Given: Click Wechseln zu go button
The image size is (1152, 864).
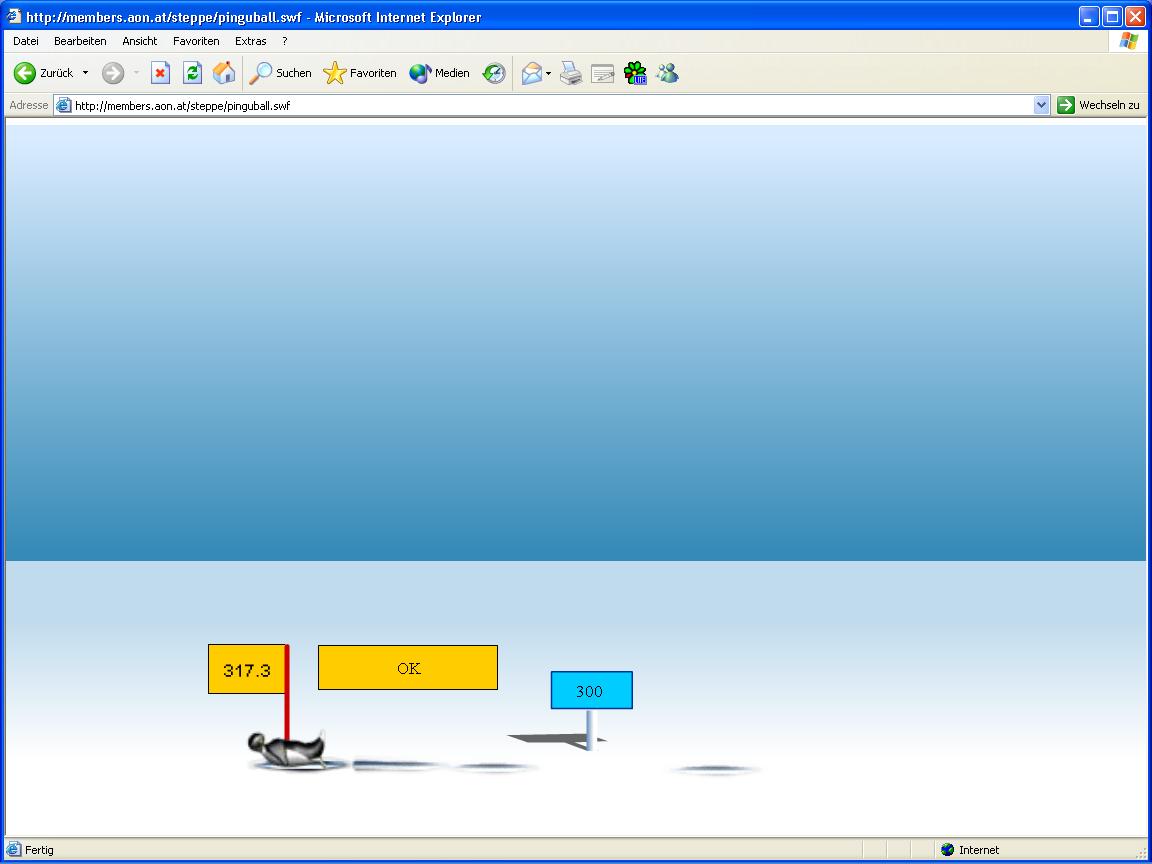Looking at the screenshot, I should pyautogui.click(x=1098, y=105).
